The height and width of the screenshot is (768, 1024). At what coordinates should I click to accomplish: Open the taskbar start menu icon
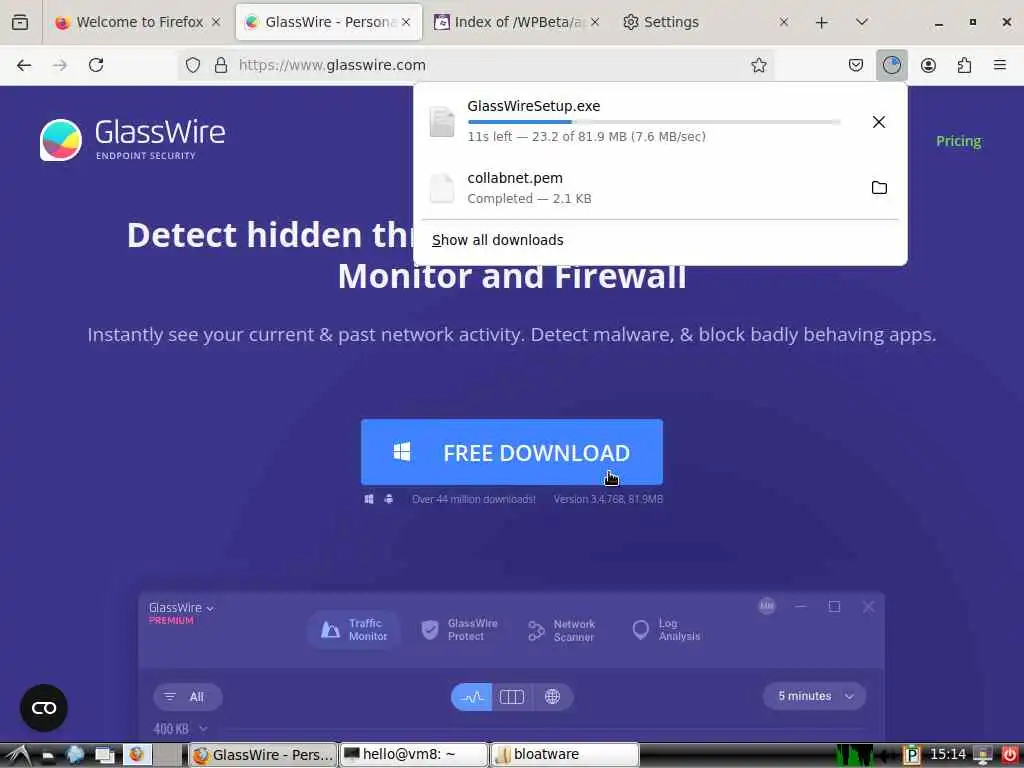(18, 755)
